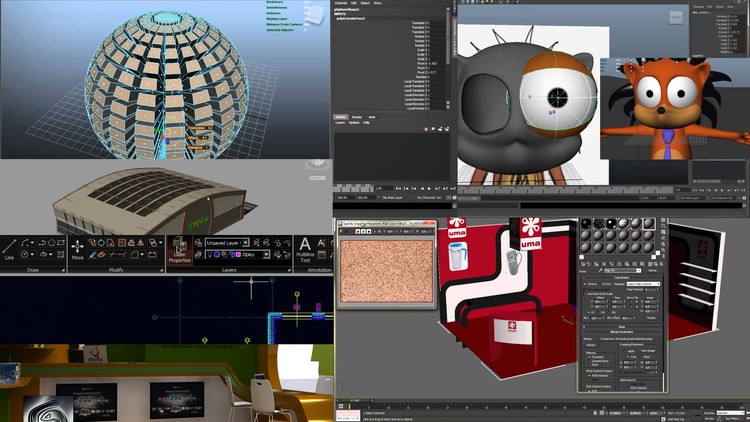This screenshot has width=750, height=422.
Task: Click the Rotate button in Coordinates rollout
Action: [x=651, y=318]
